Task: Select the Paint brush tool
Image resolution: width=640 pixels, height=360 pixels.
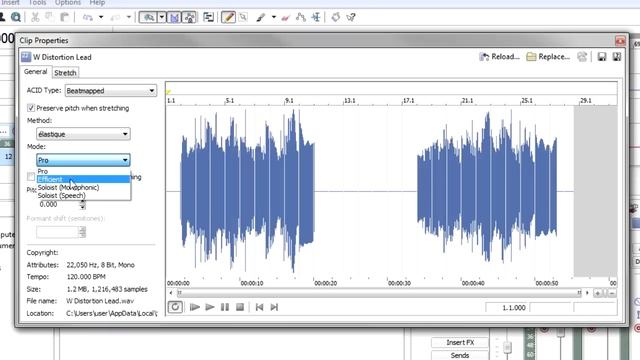Action: [x=260, y=17]
